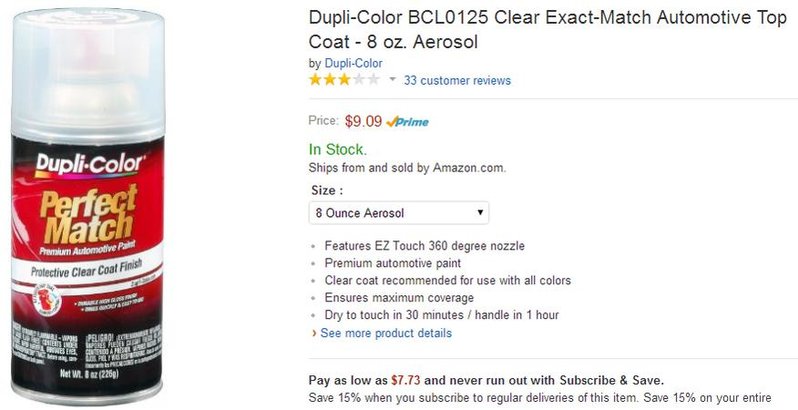Image resolution: width=798 pixels, height=410 pixels.
Task: Expand See more product details
Action: point(386,333)
